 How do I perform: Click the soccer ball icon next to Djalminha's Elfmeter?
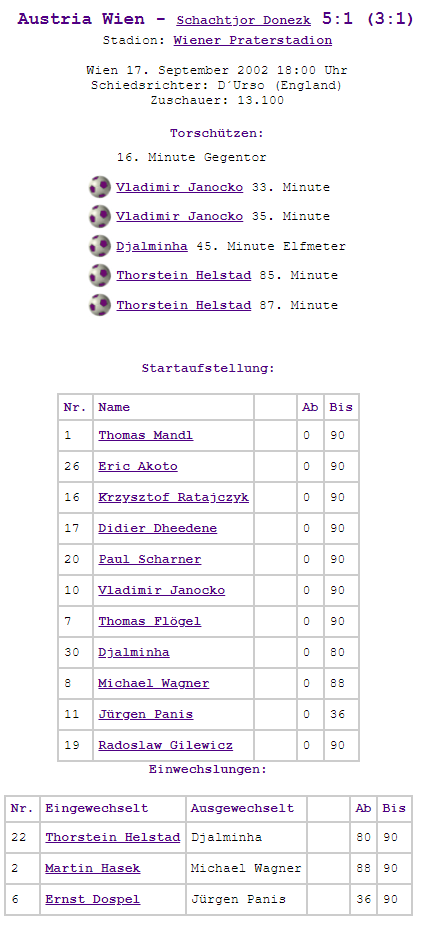pyautogui.click(x=100, y=246)
